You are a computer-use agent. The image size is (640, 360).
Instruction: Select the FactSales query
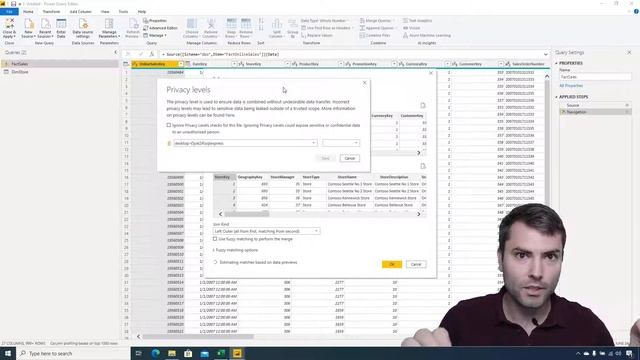[60, 64]
